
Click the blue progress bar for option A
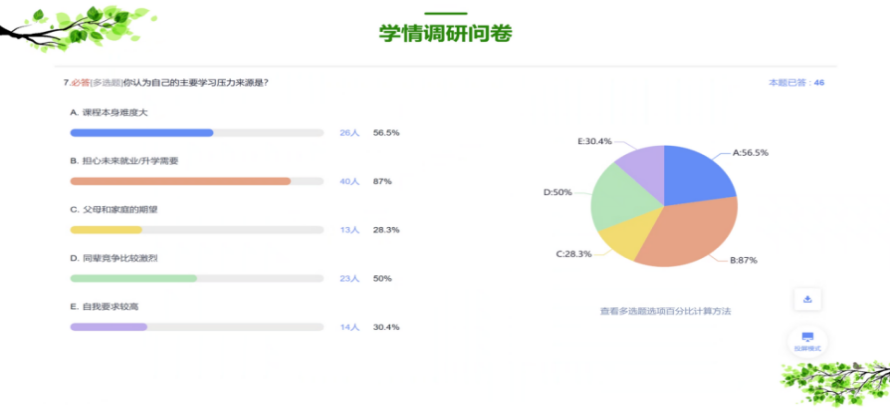[x=141, y=132]
